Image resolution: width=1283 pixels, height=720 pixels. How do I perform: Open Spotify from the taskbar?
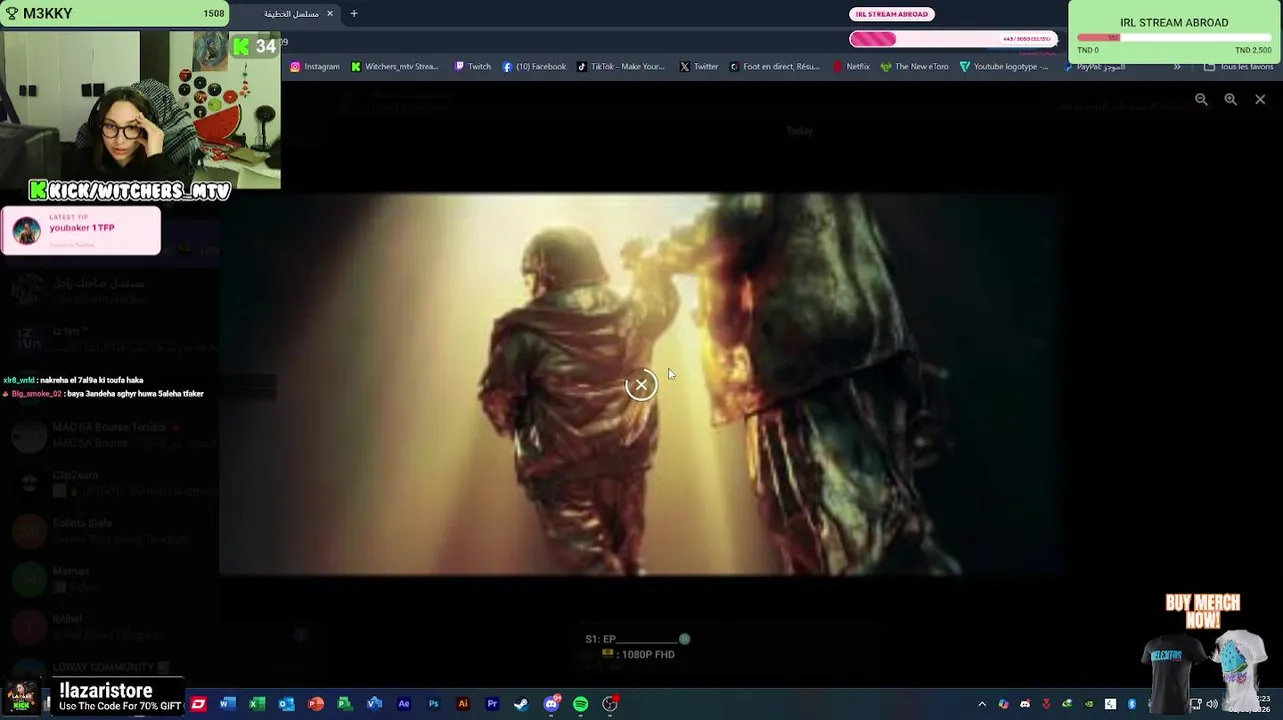click(580, 704)
